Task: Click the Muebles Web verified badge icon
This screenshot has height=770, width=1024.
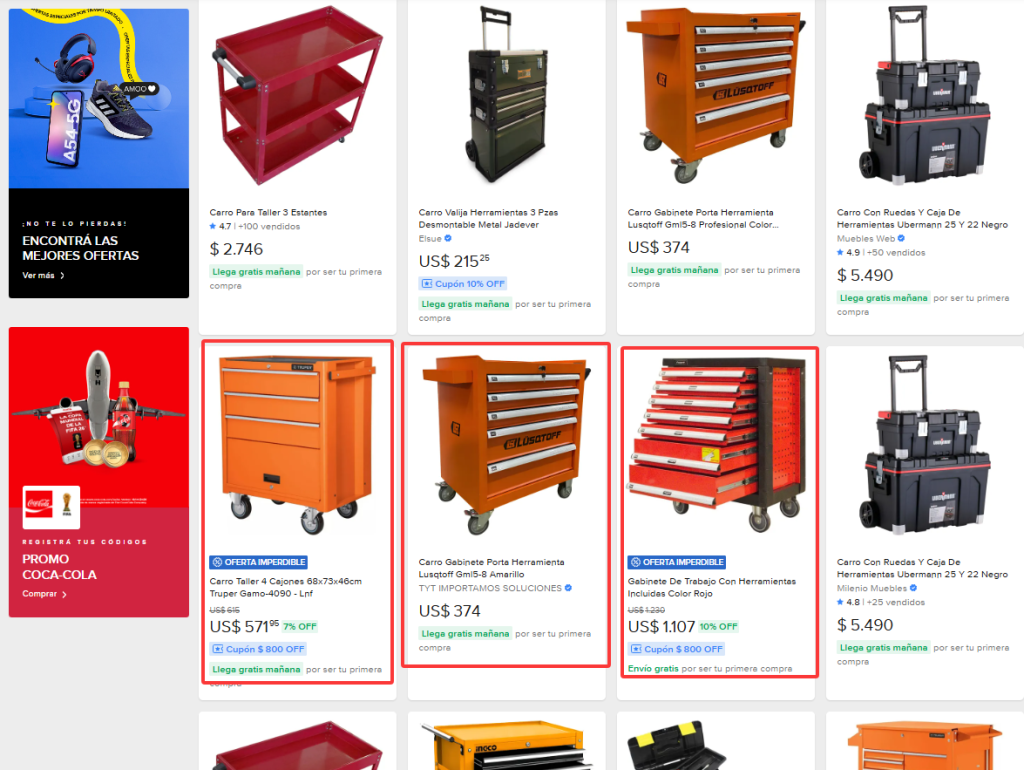Action: (901, 238)
